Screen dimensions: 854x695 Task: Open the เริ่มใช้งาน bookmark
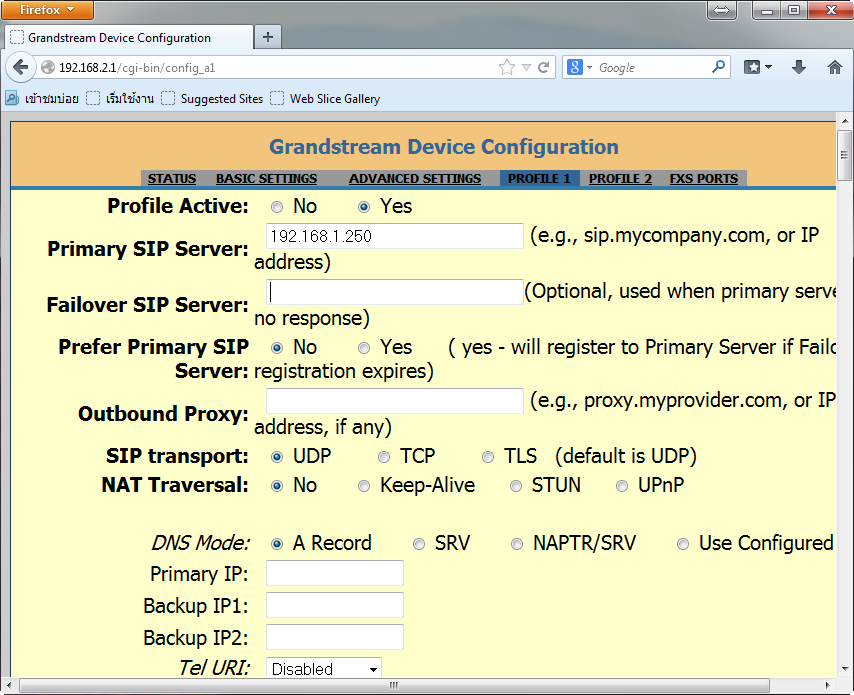click(x=120, y=99)
